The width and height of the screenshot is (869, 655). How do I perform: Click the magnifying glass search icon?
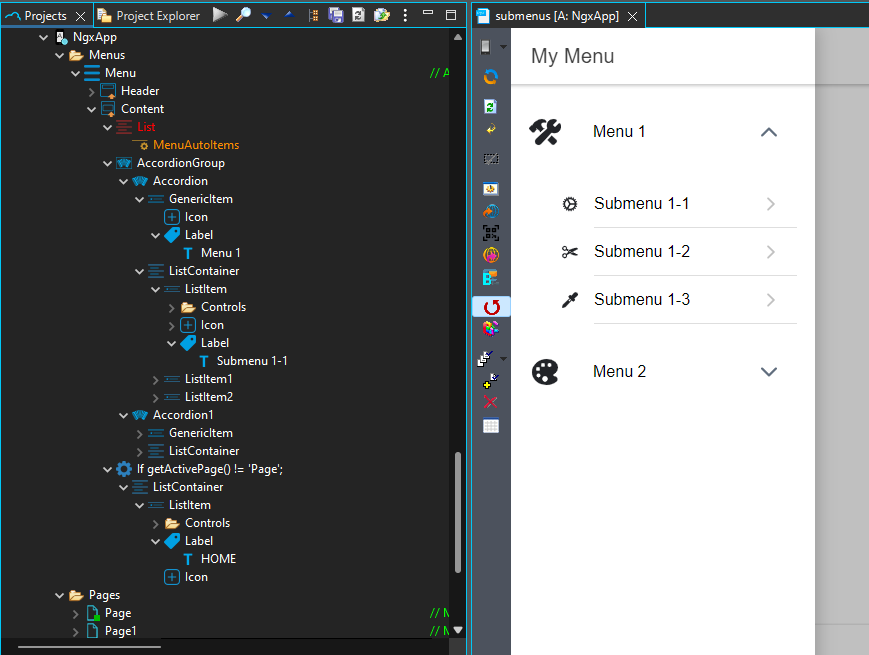243,15
